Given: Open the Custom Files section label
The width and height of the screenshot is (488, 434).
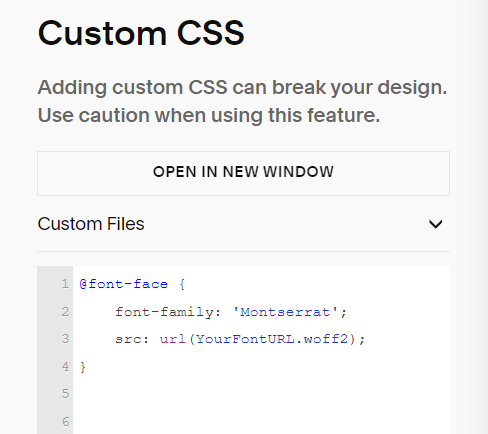Looking at the screenshot, I should pos(91,224).
